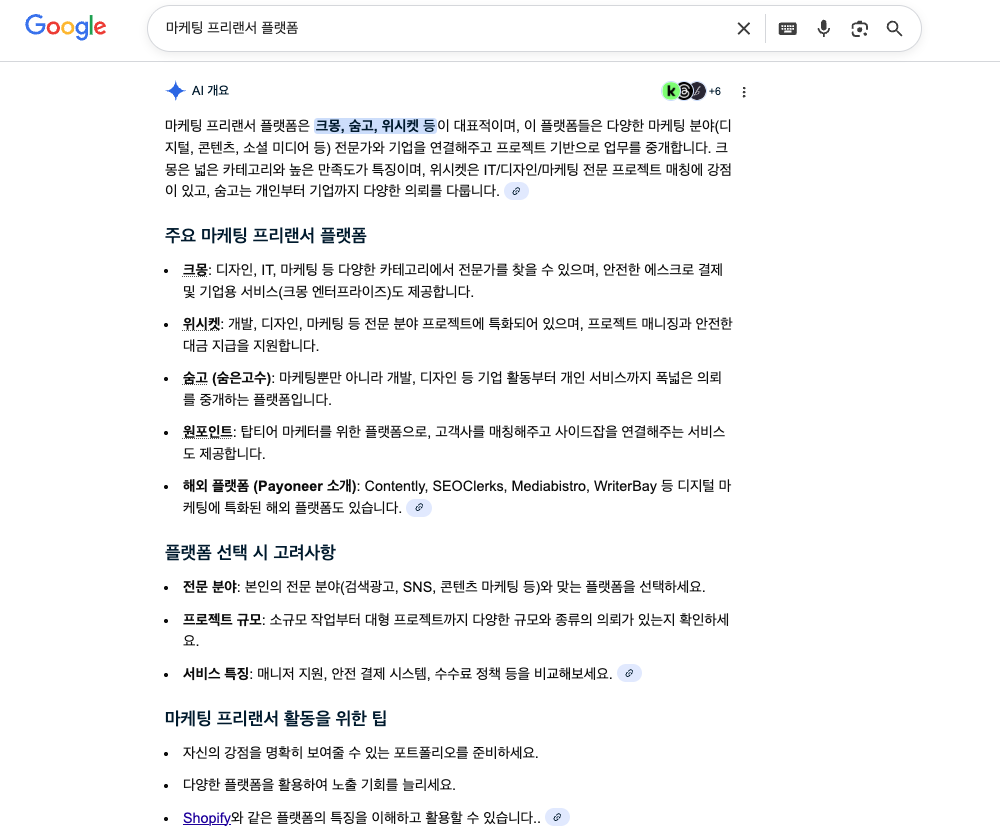Open the AI Overview three-dot options menu
The height and width of the screenshot is (834, 1000).
click(x=744, y=91)
